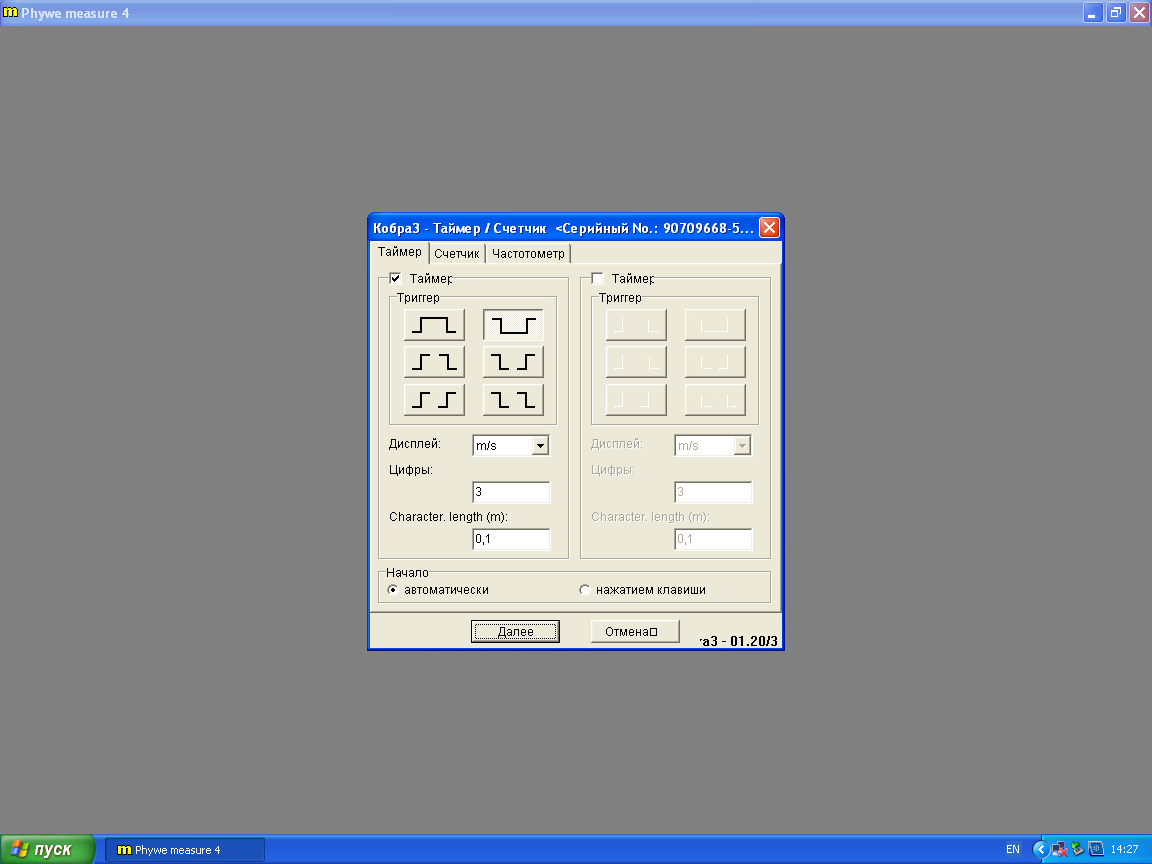
Task: Uncheck the first Таймер checkbox
Action: coord(395,278)
